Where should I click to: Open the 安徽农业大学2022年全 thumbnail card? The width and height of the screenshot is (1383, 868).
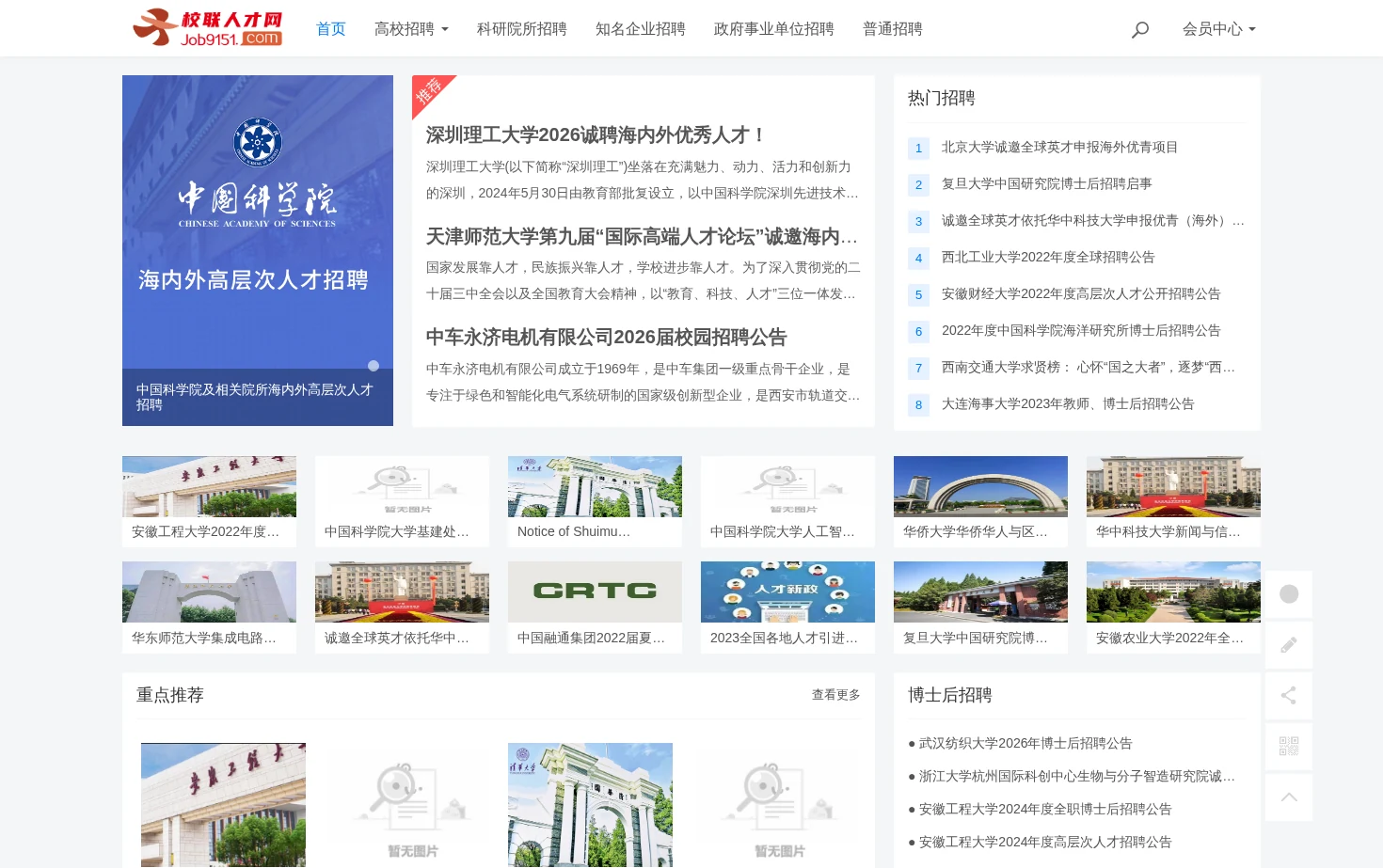pyautogui.click(x=1173, y=607)
